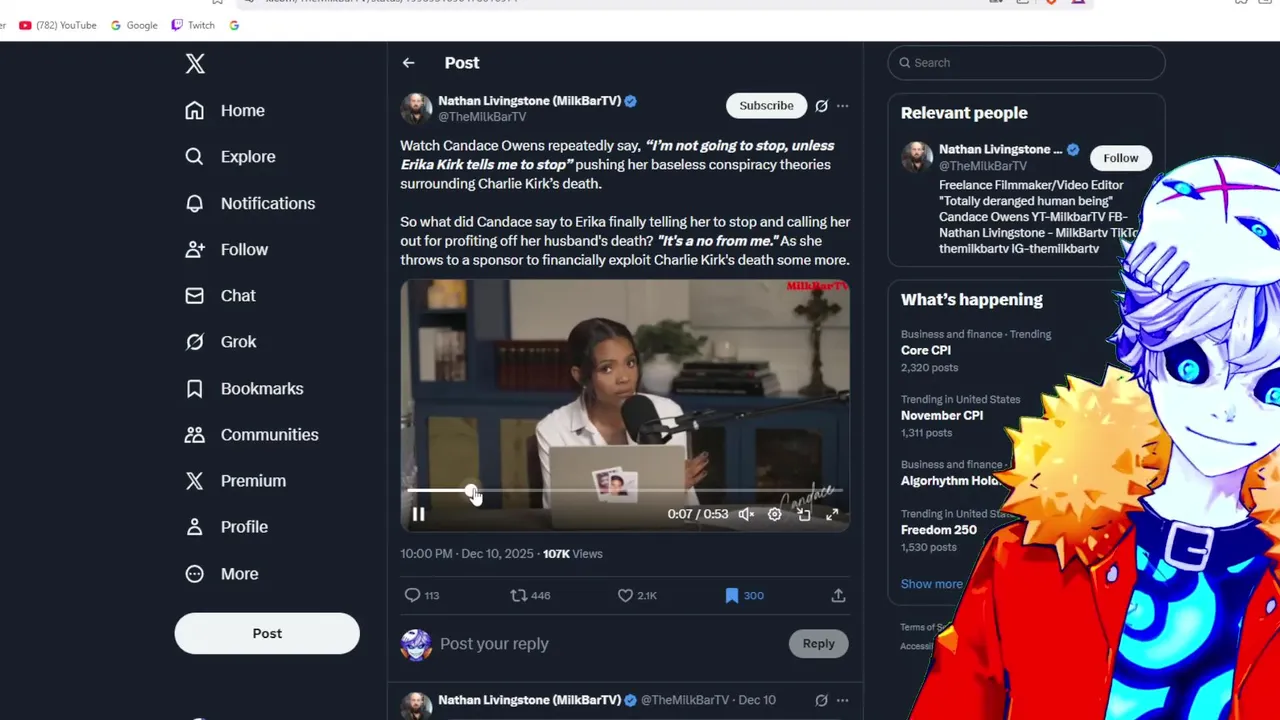Open Nathan Livingstone avatar in Relevant people
This screenshot has width=1280, height=720.
point(917,157)
